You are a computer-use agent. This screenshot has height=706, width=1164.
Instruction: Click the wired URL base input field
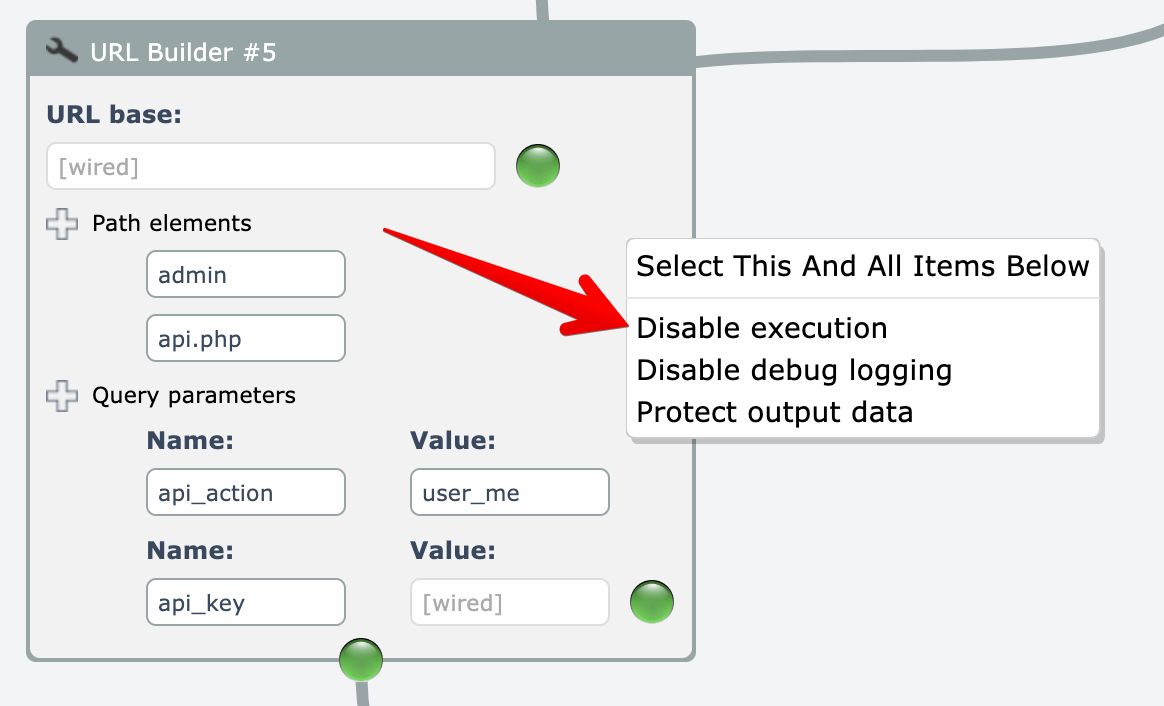(270, 167)
